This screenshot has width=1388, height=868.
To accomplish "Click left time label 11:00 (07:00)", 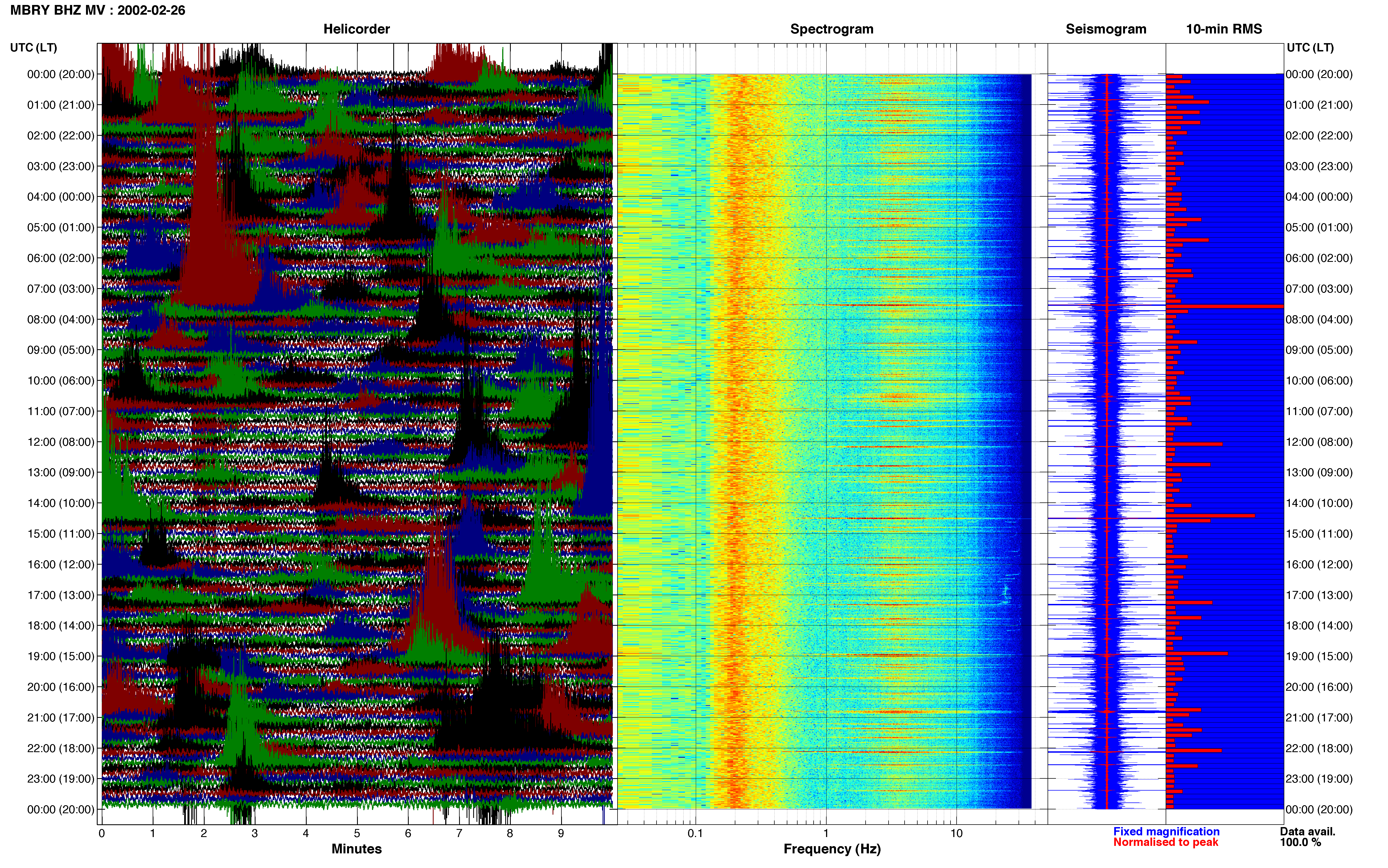I will tap(61, 412).
